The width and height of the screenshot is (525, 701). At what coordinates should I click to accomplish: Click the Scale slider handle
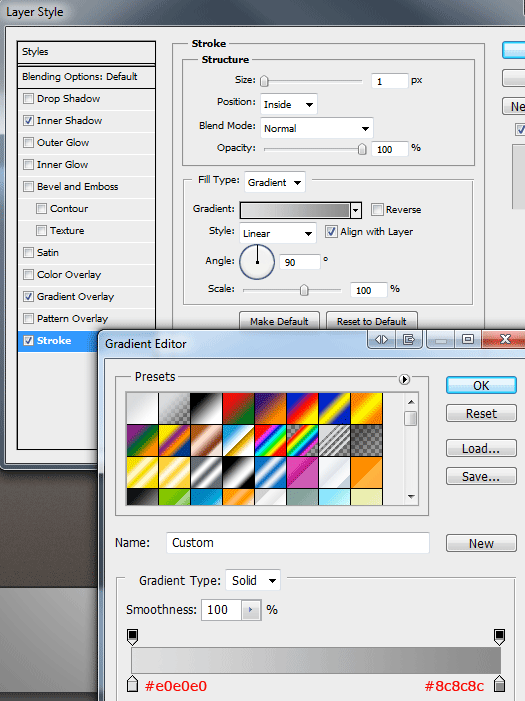(x=304, y=290)
